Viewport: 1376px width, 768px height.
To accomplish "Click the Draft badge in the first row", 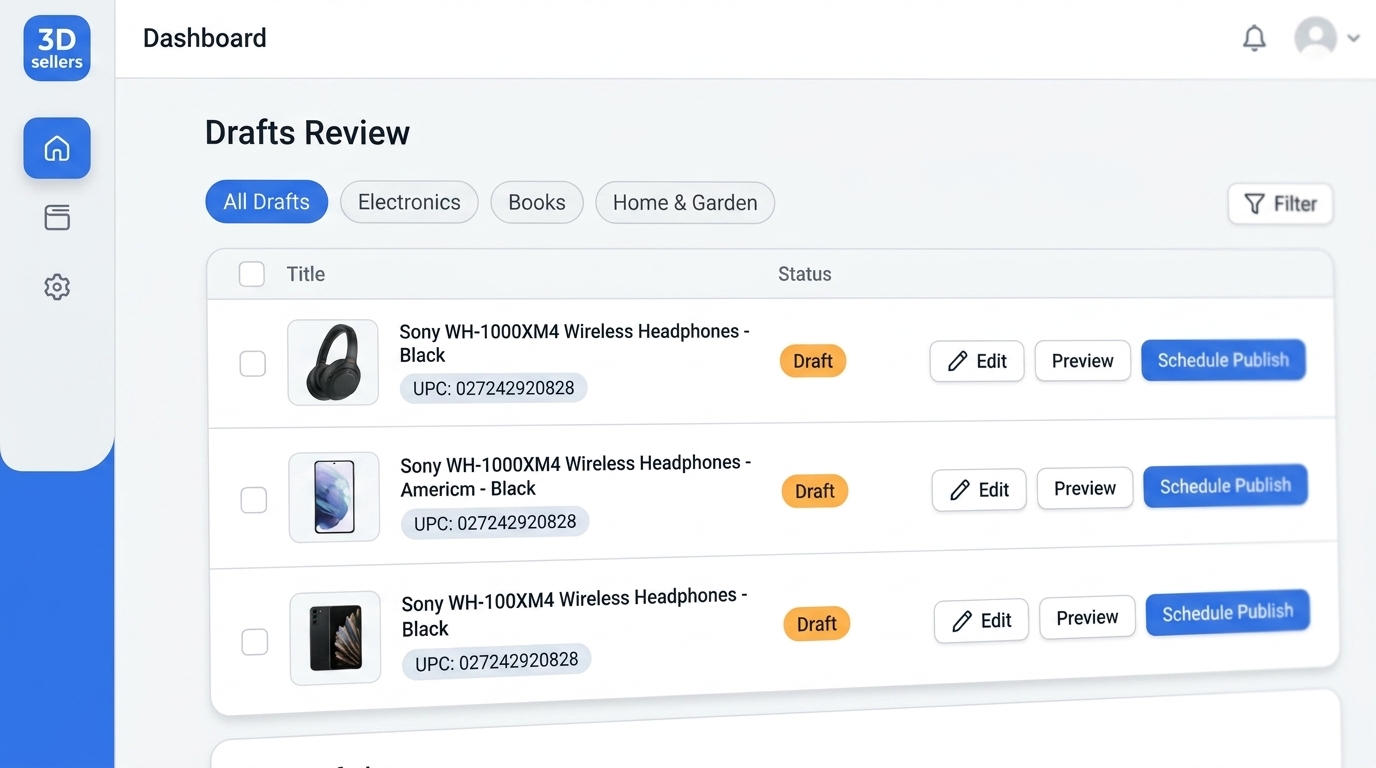I will click(813, 361).
